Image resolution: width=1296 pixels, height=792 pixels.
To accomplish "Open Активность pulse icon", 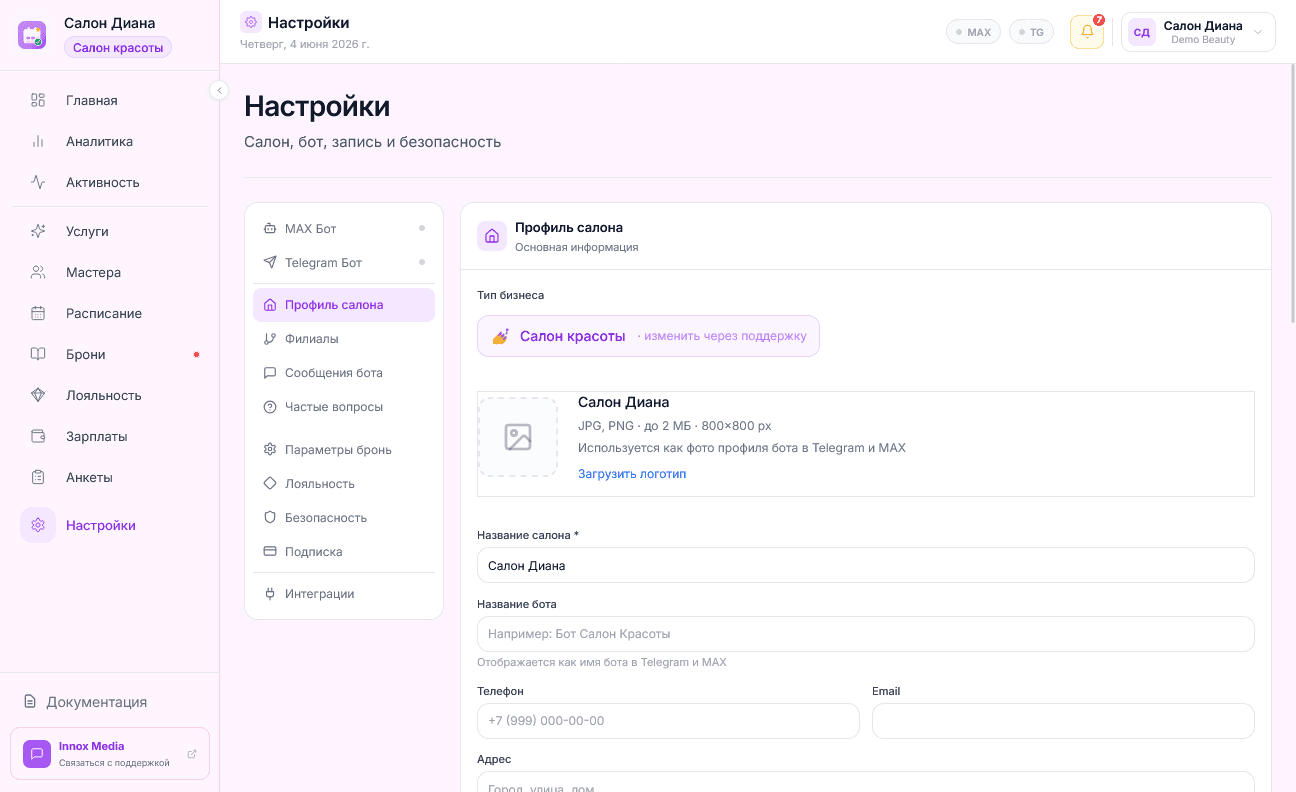I will tap(38, 182).
